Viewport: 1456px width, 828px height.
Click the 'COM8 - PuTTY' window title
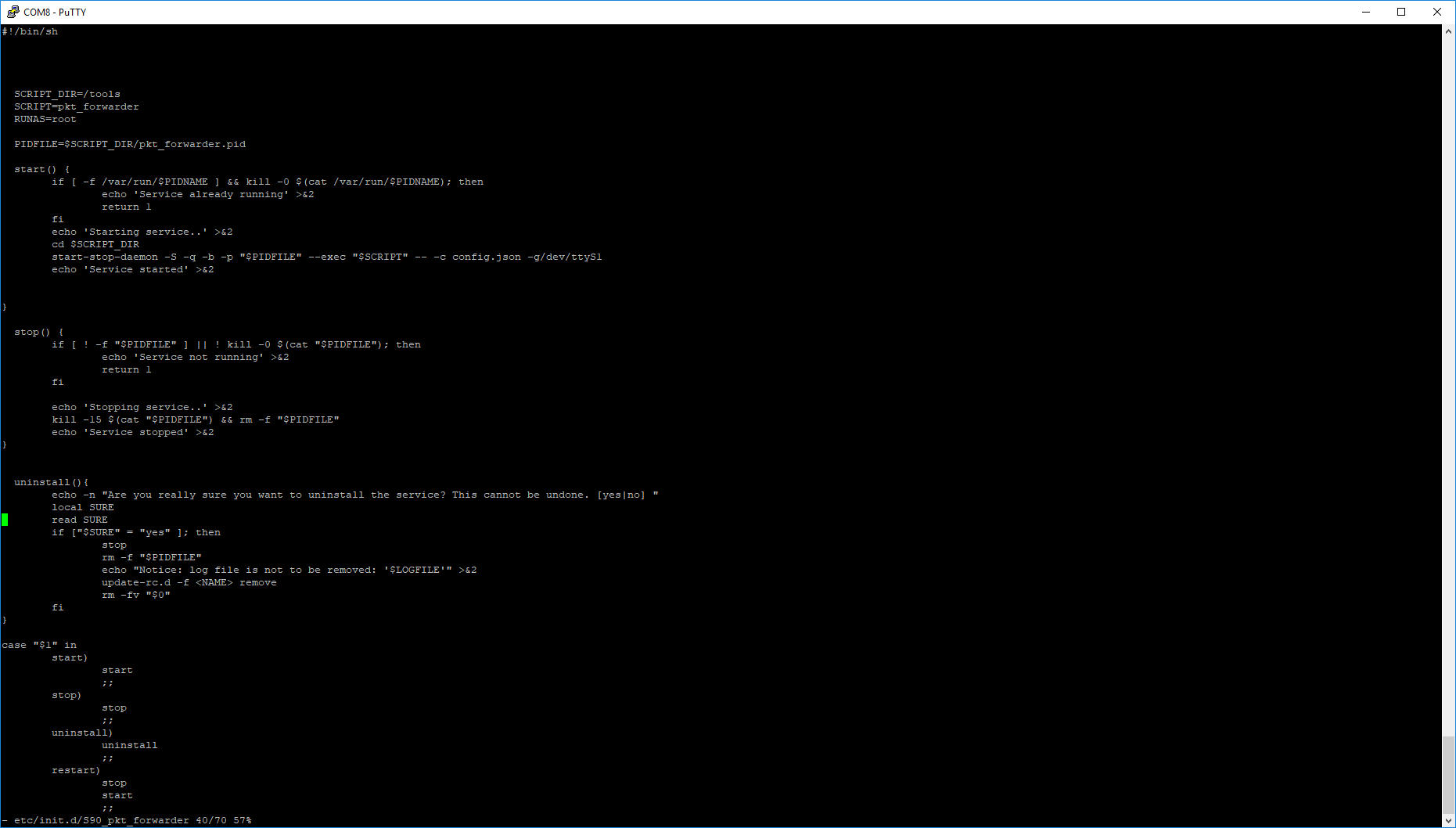click(x=55, y=12)
